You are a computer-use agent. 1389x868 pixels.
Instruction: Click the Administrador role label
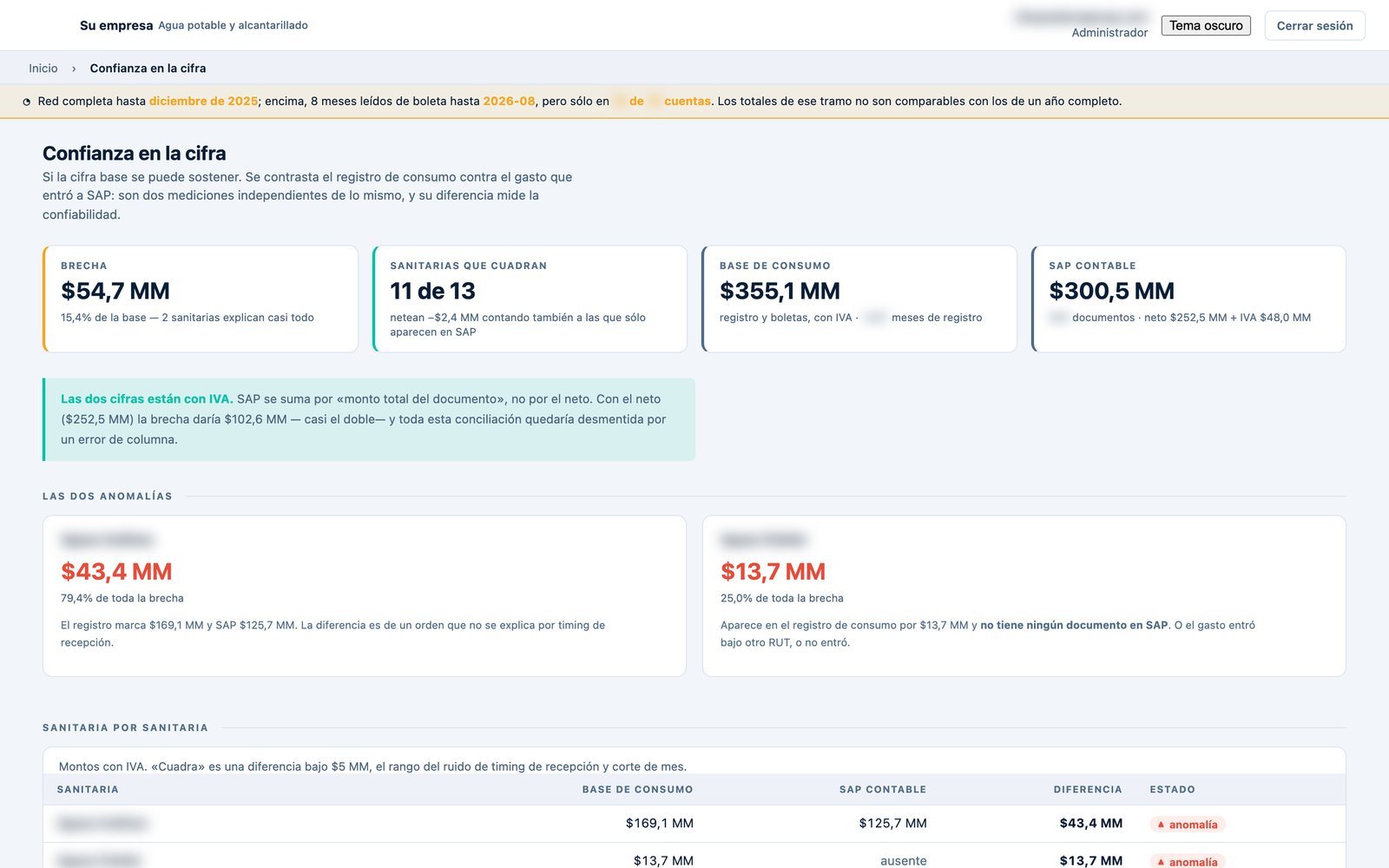point(1109,33)
